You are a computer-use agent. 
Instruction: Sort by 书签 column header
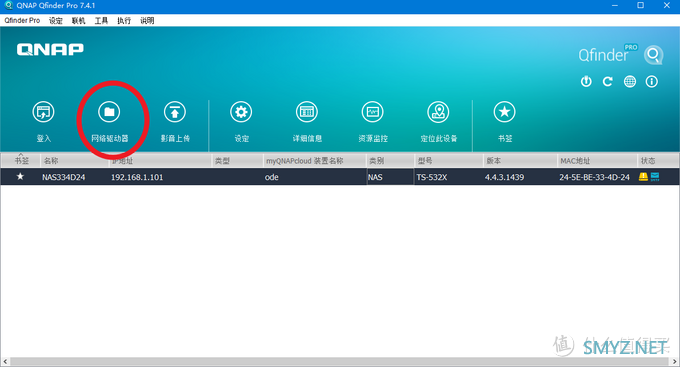tap(21, 161)
